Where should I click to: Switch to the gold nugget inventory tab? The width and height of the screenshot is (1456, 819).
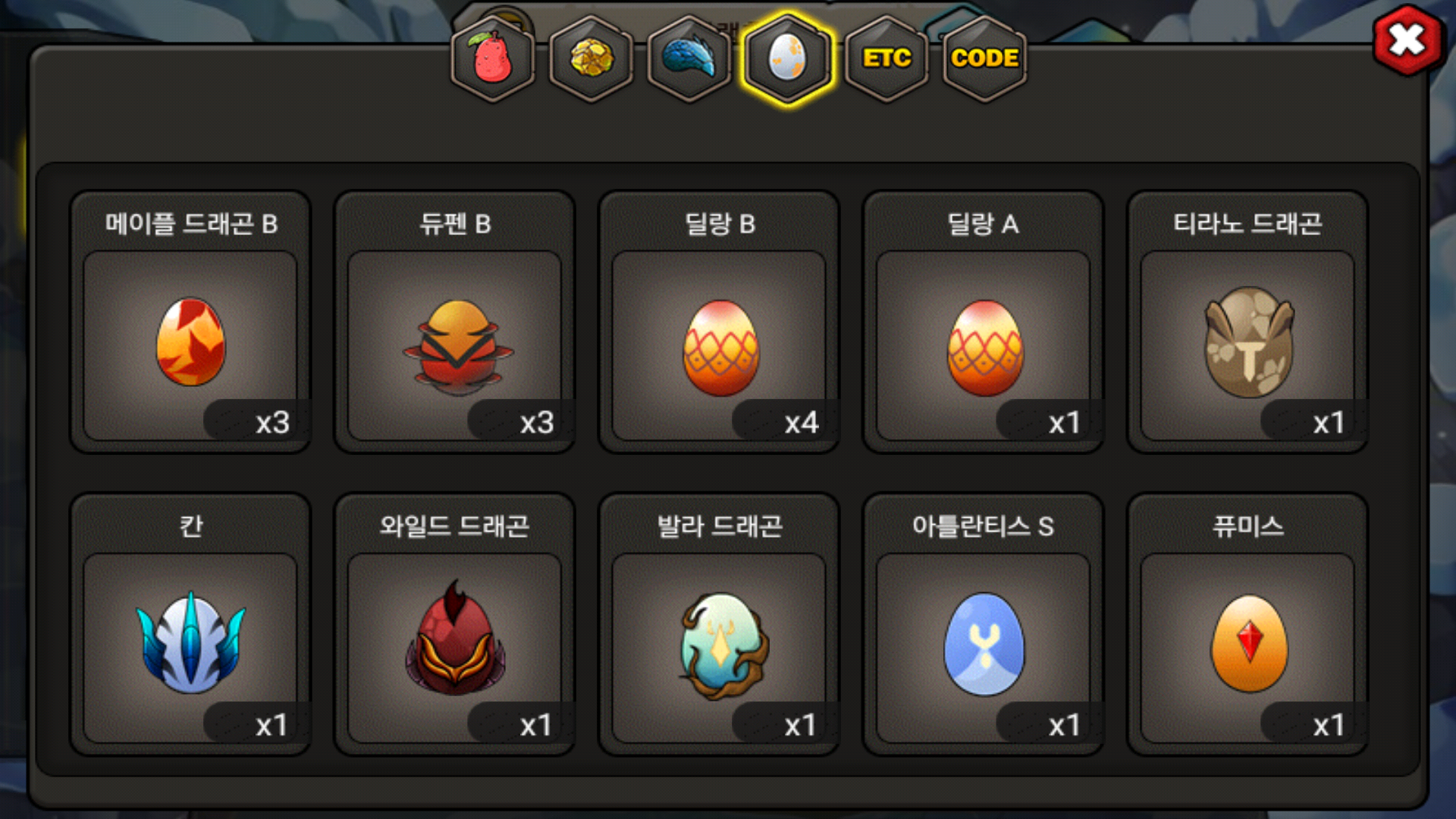click(x=591, y=58)
